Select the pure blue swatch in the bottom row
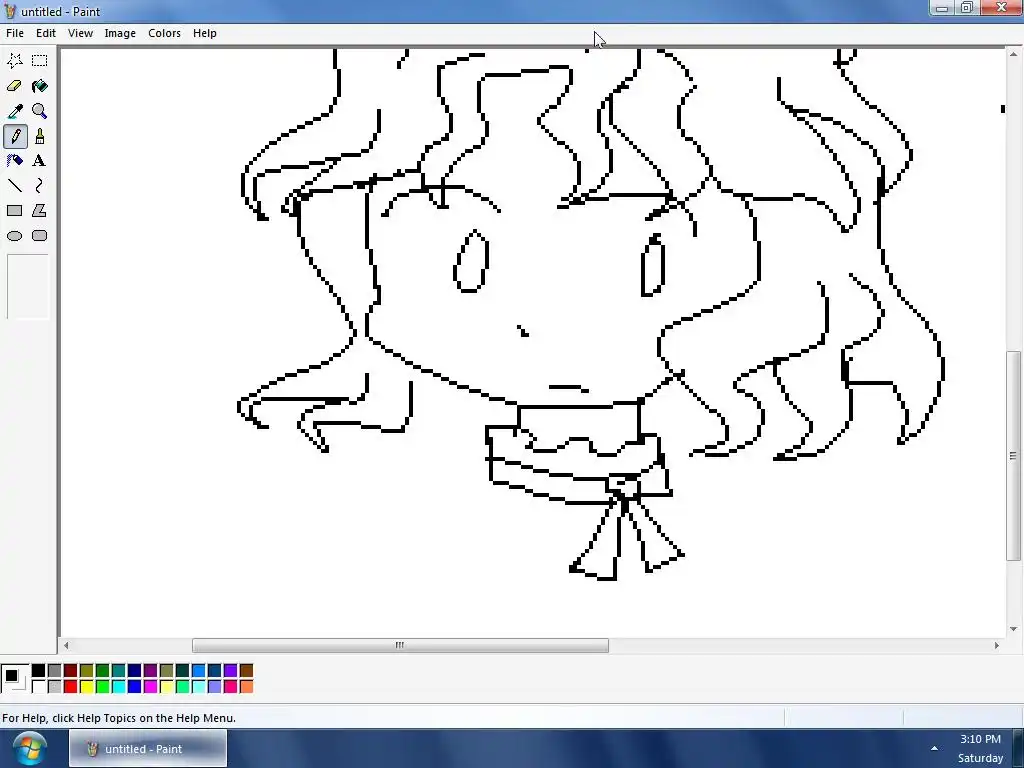This screenshot has width=1024, height=768. coord(135,686)
